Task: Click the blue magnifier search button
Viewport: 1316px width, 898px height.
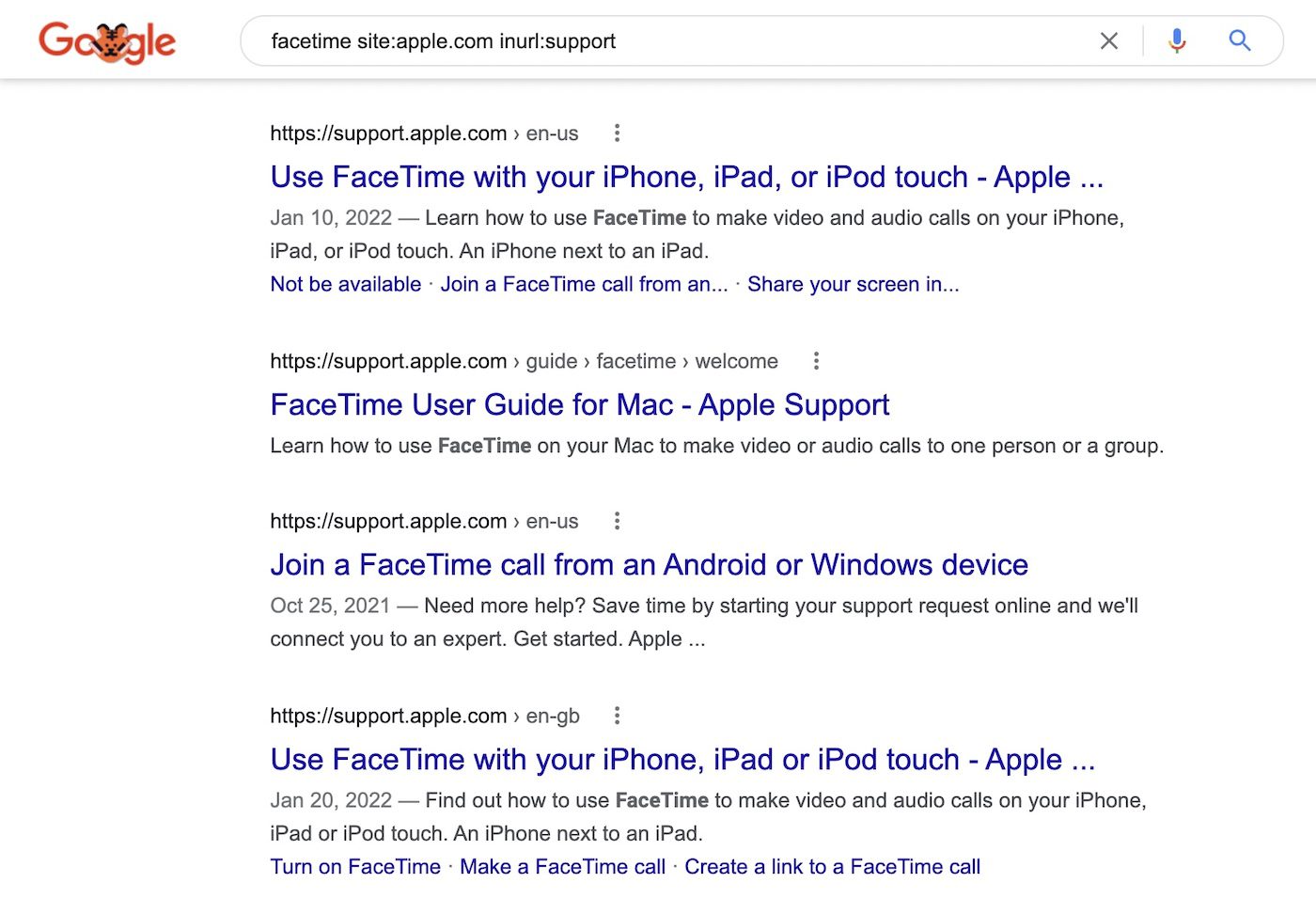Action: click(1240, 41)
